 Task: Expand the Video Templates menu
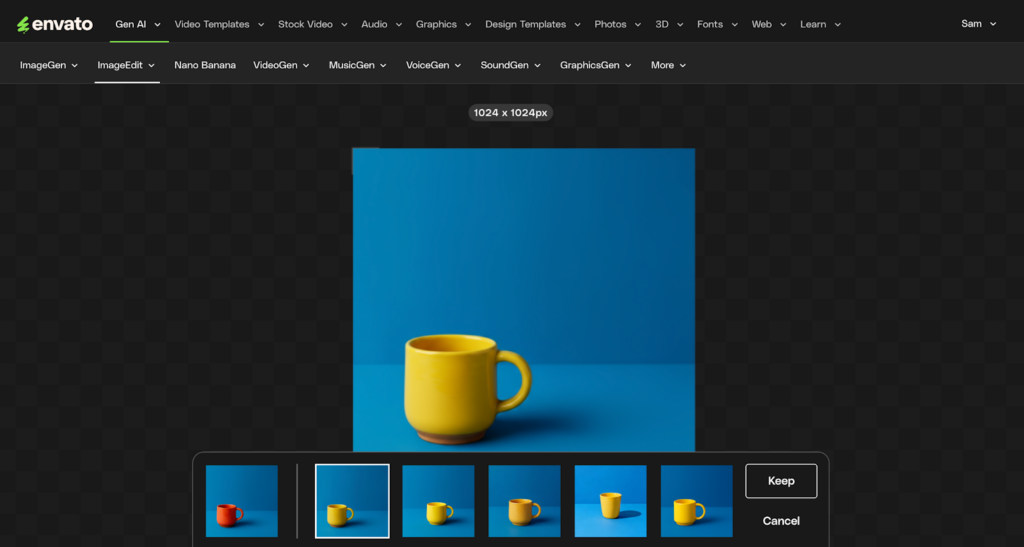[x=219, y=24]
